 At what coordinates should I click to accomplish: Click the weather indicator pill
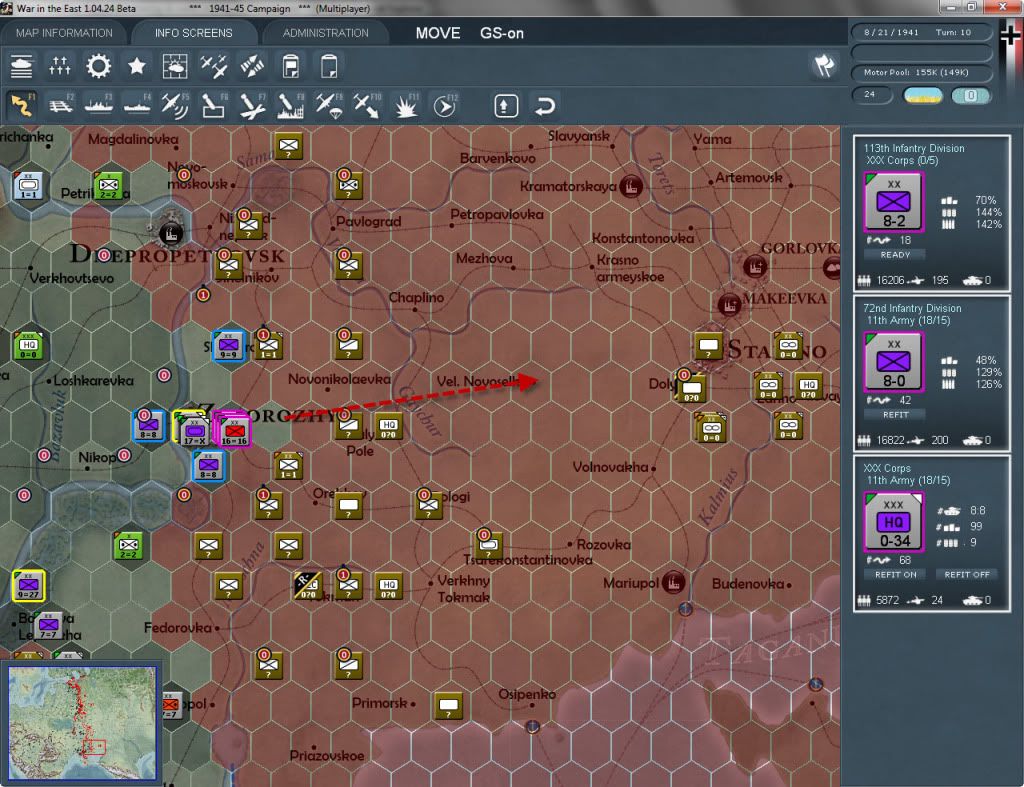point(922,96)
